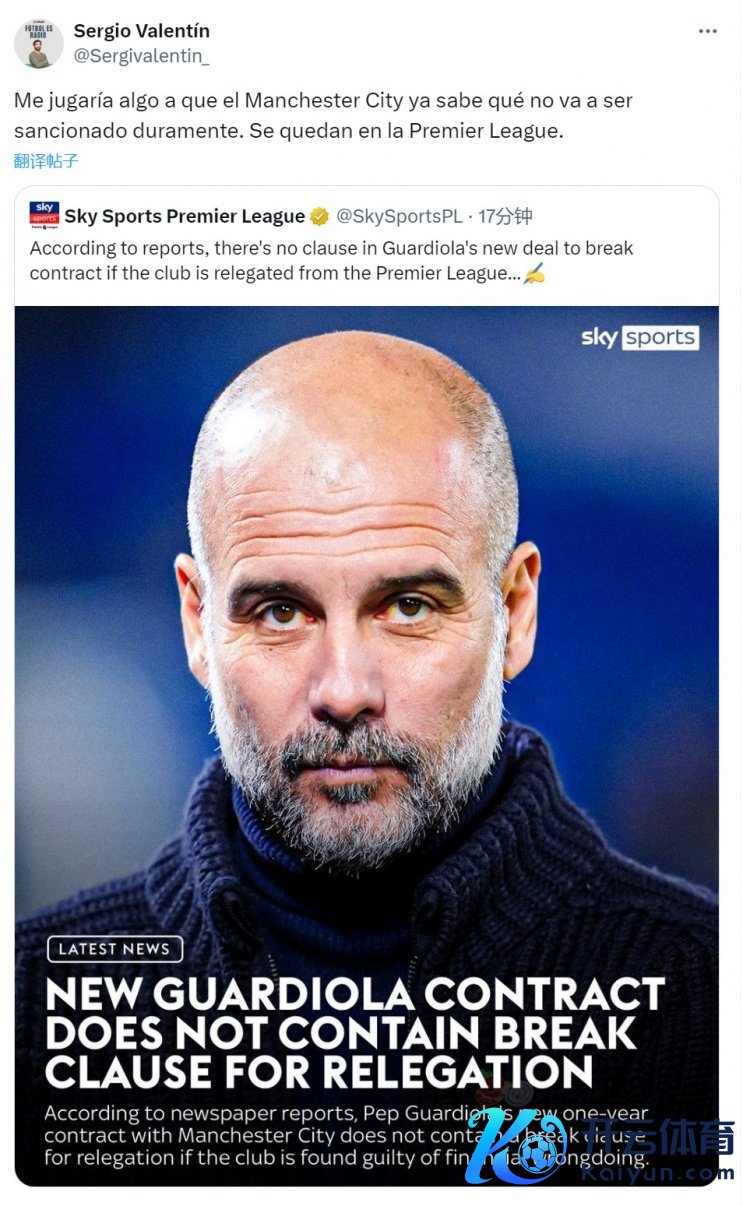Click the LATEST NEWS badge on the image
Viewport: 750px width, 1206px height.
pyautogui.click(x=114, y=949)
